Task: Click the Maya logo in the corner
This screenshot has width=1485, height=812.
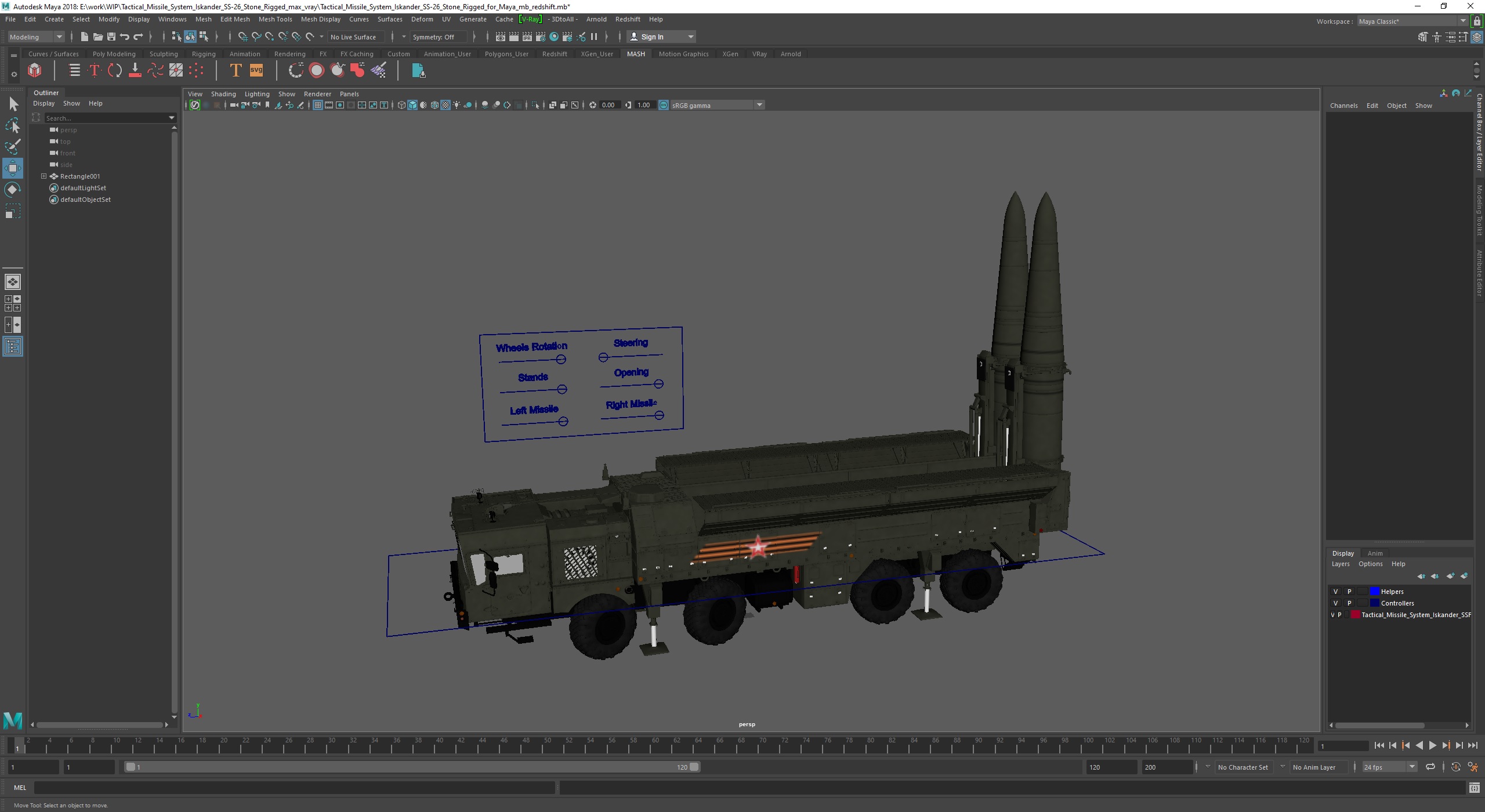Action: pos(13,720)
